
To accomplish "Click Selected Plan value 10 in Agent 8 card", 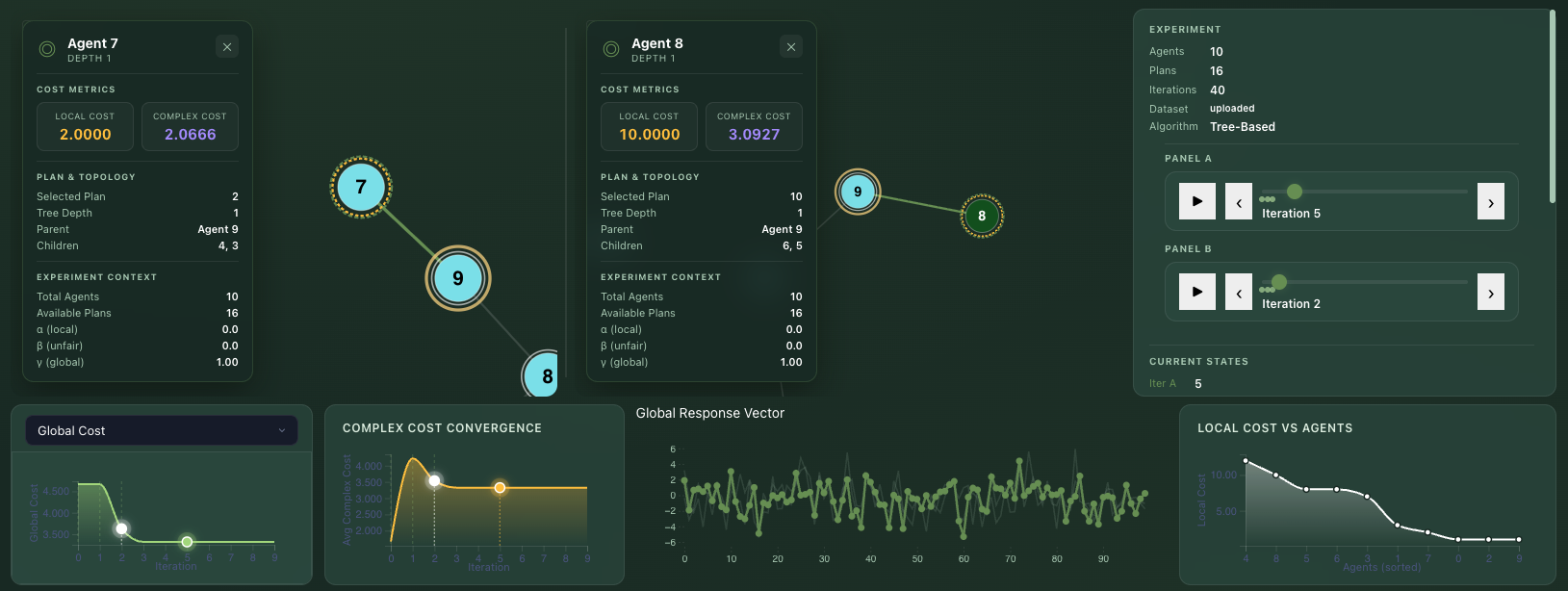I will point(796,196).
